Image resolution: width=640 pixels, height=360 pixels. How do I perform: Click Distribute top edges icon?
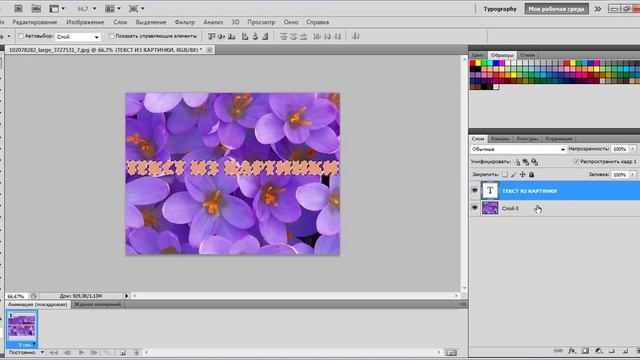284,36
